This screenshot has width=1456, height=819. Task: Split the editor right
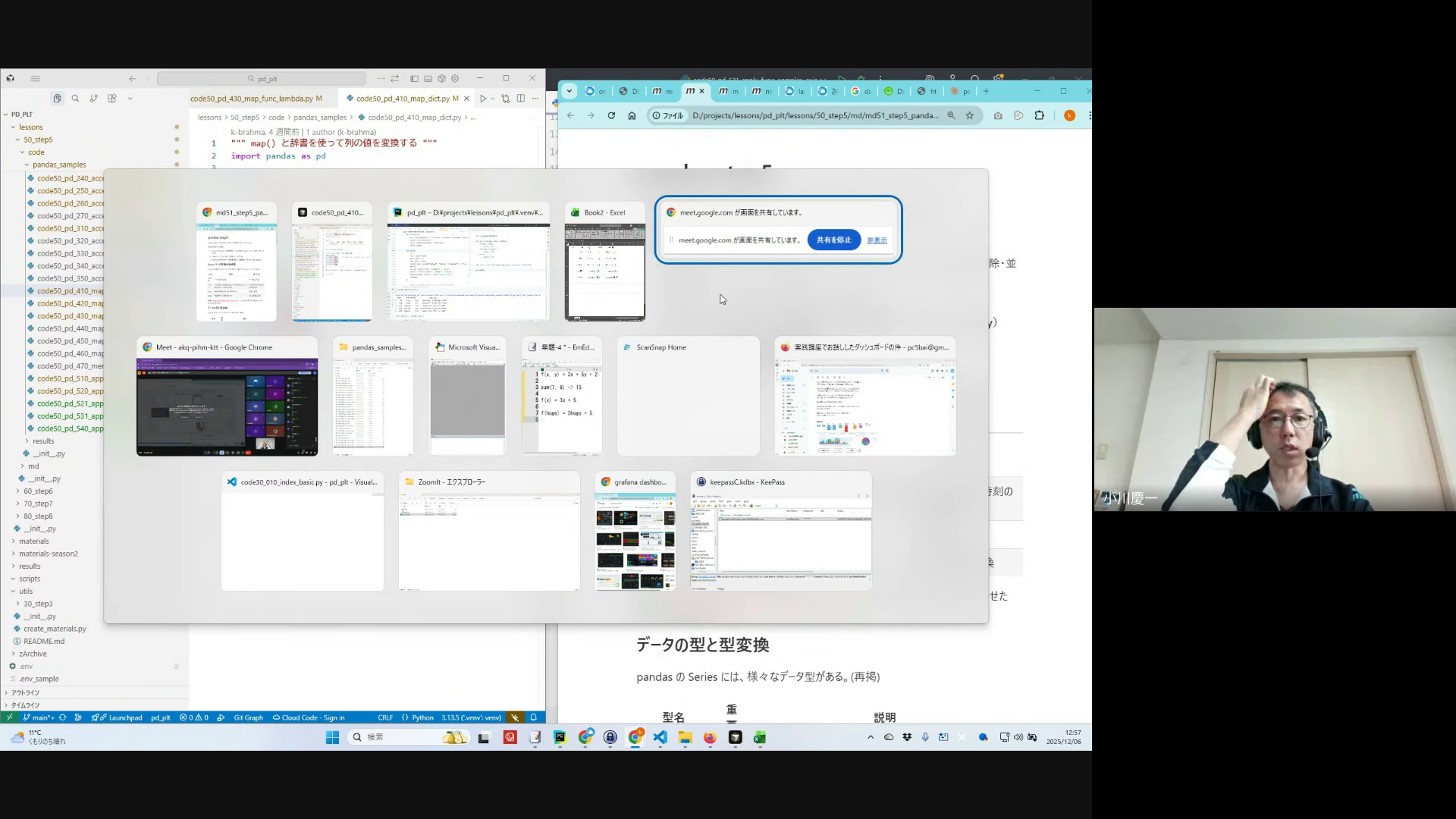pos(521,99)
